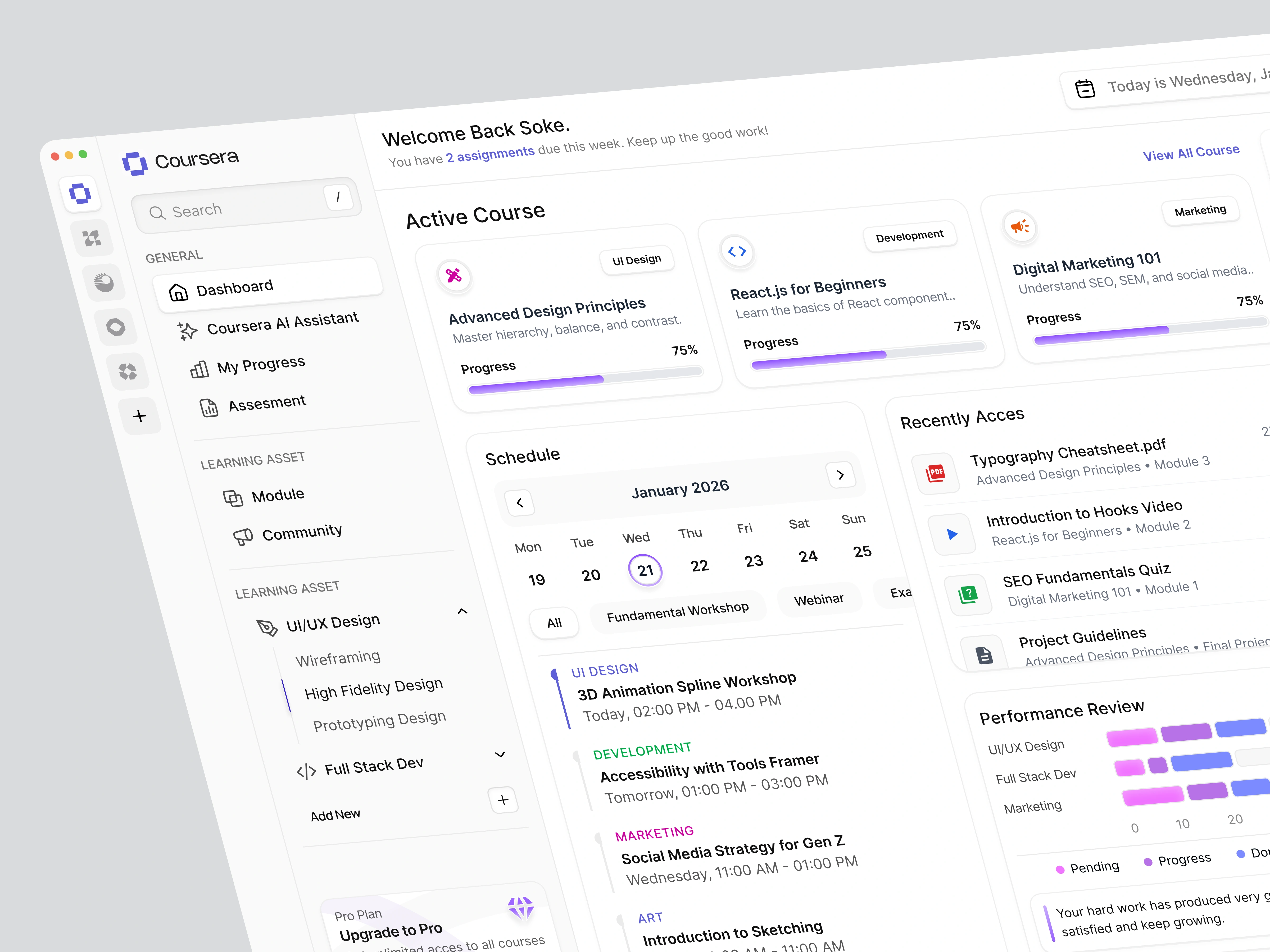The image size is (1270, 952).
Task: Play the Introduction to Hooks Video
Action: pos(952,534)
